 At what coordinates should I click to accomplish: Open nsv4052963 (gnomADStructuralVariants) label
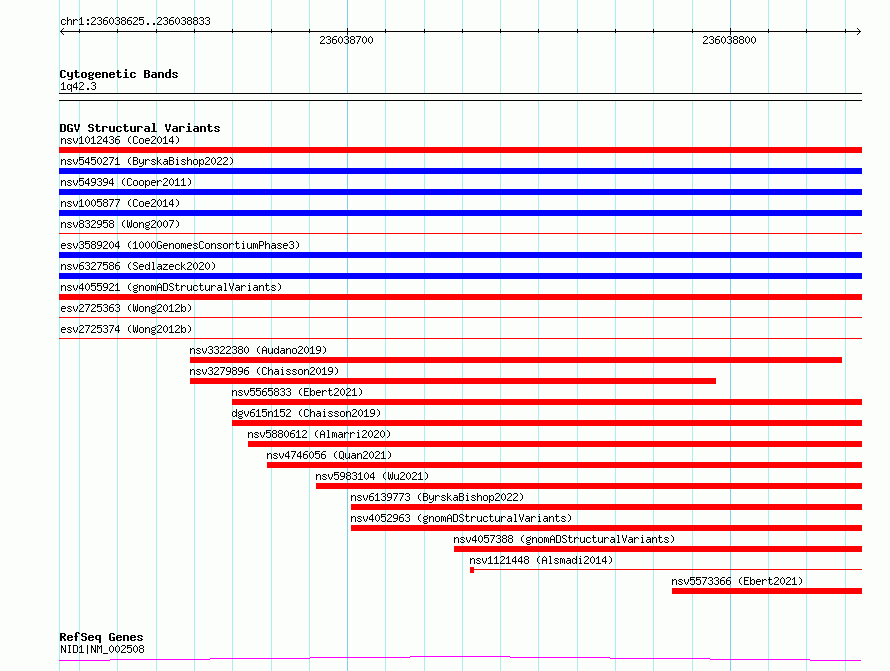(x=461, y=518)
